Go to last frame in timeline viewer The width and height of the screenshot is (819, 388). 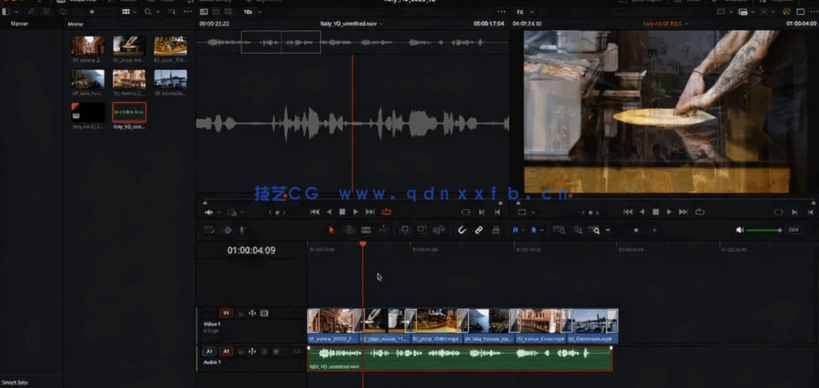[683, 211]
